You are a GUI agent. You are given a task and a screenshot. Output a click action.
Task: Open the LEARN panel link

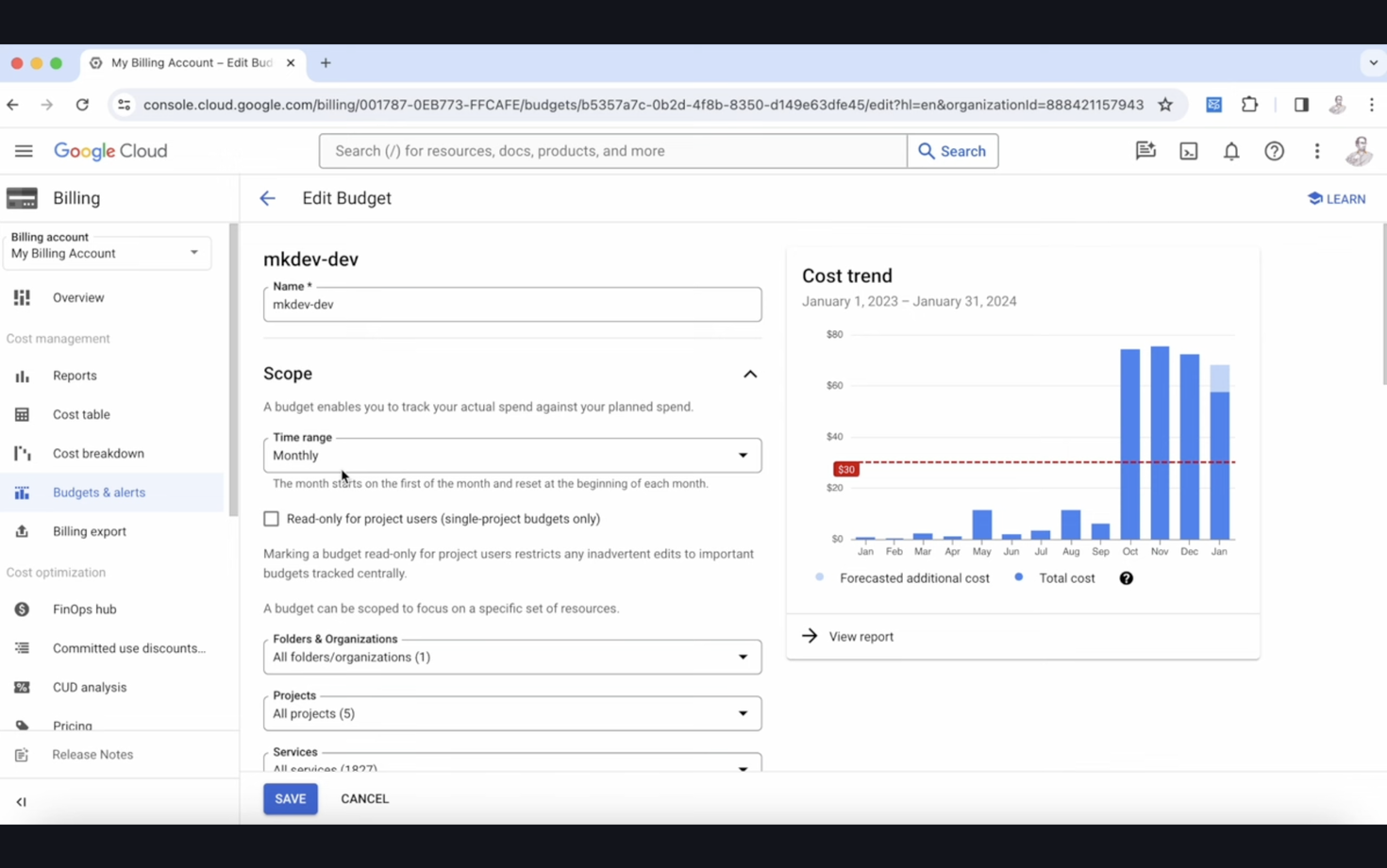pos(1336,199)
